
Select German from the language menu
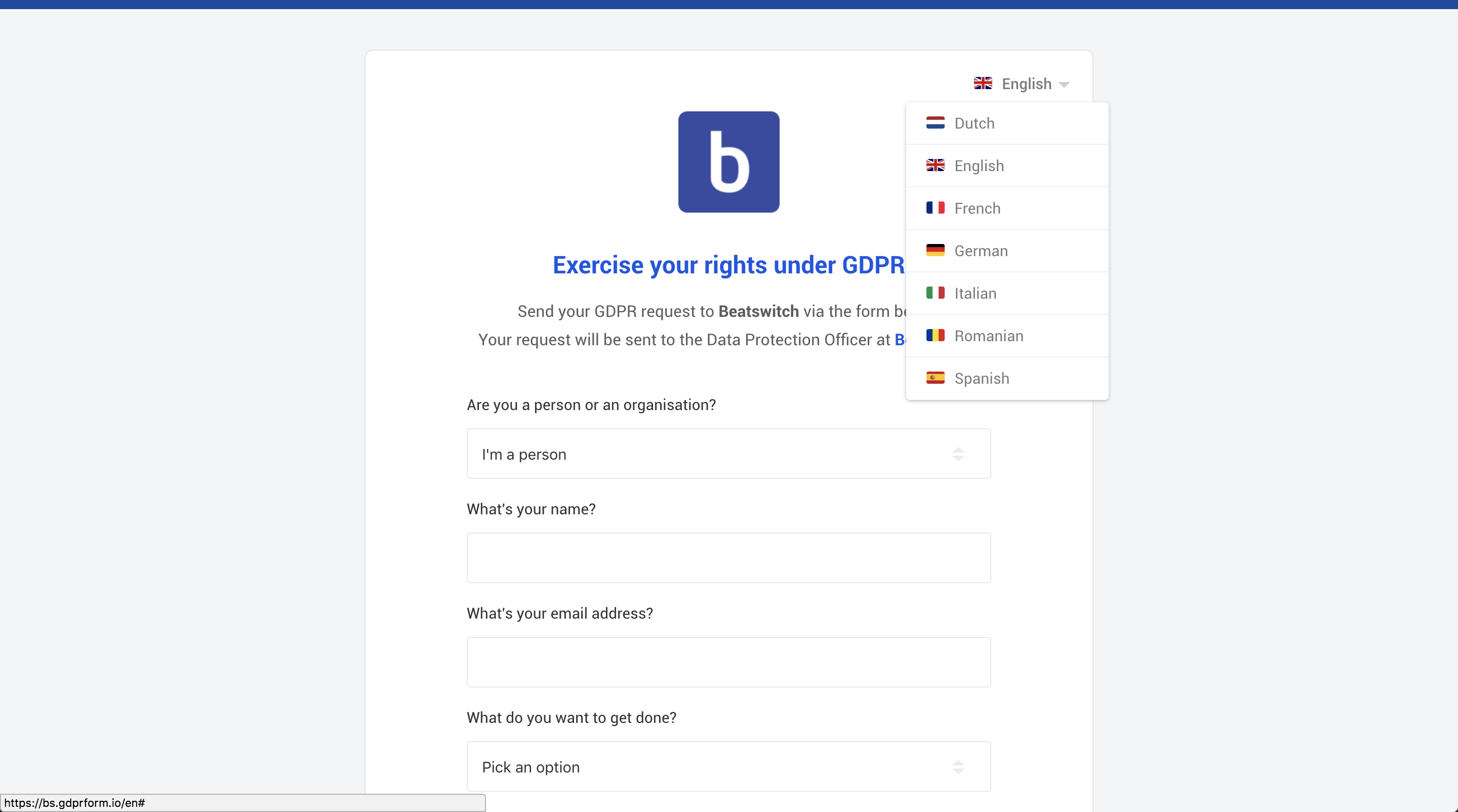pos(980,250)
